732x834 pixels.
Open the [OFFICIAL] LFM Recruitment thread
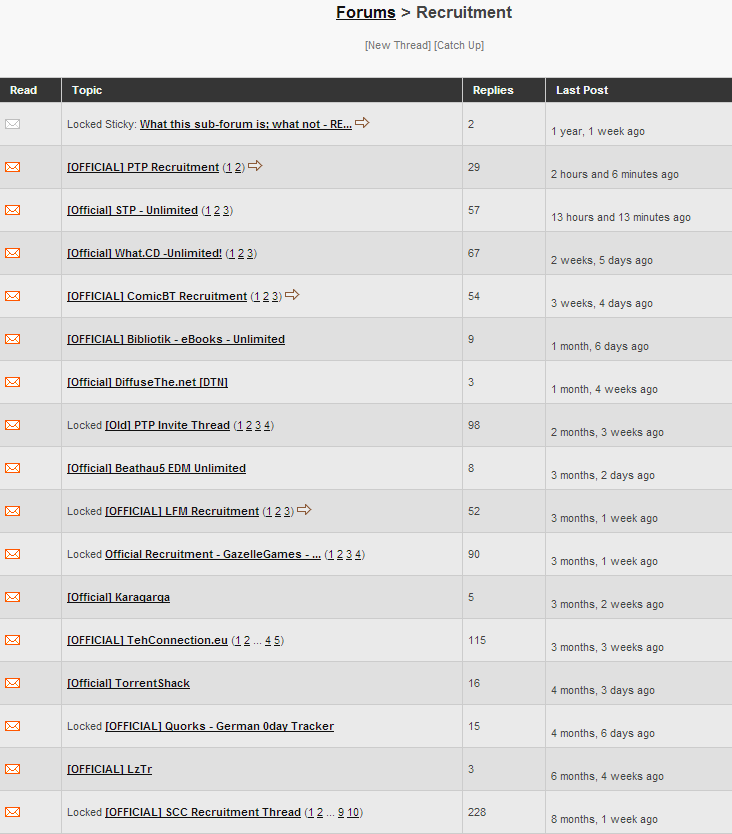coord(182,512)
